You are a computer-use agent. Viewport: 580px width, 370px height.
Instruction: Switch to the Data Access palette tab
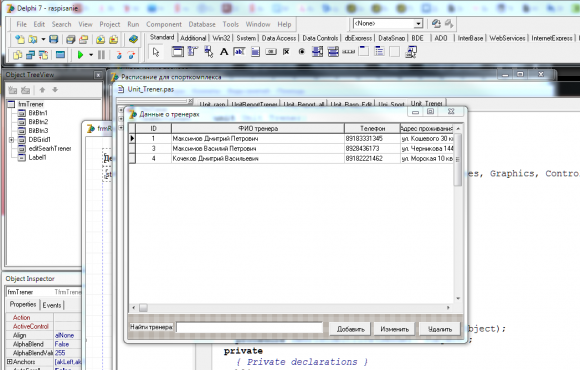point(279,38)
